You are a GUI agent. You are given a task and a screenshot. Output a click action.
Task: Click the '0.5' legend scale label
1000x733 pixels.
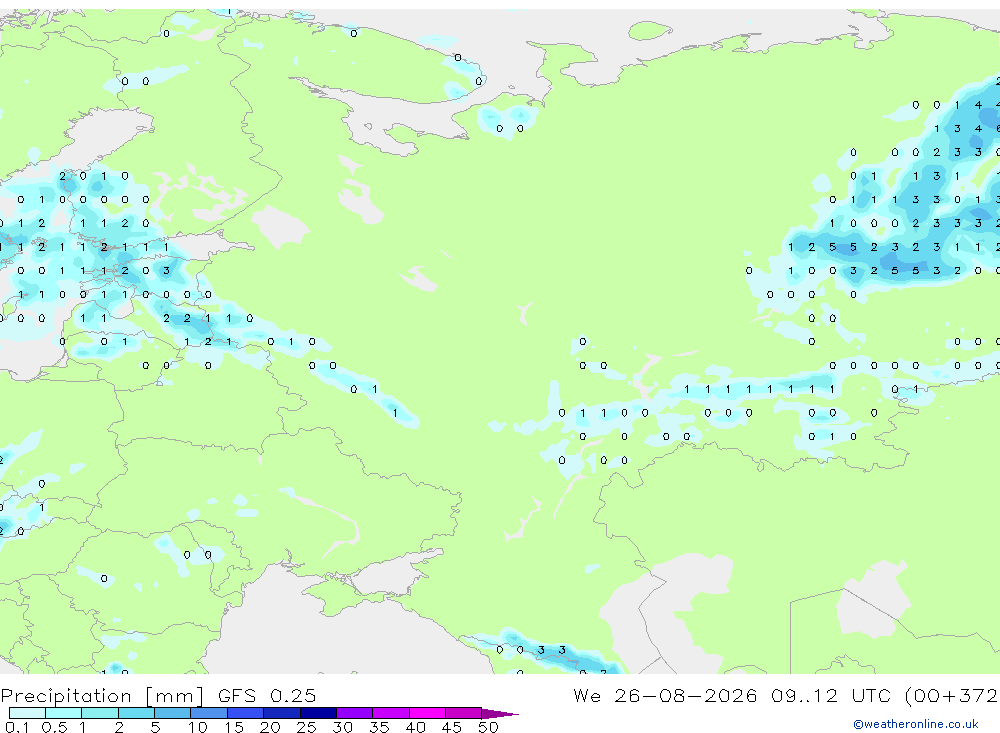coord(54,727)
